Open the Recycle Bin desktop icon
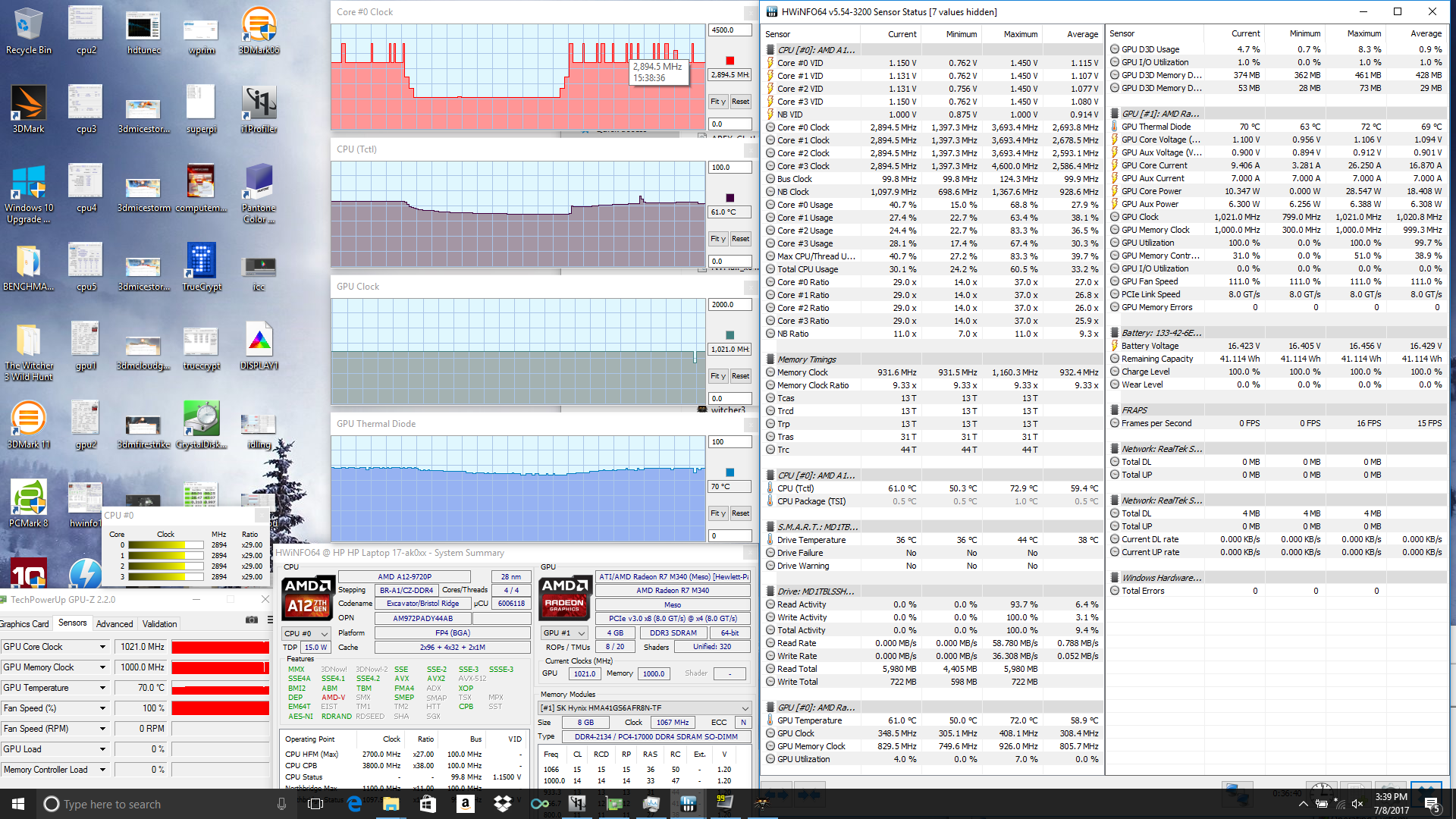Viewport: 1456px width, 819px height. pyautogui.click(x=28, y=31)
